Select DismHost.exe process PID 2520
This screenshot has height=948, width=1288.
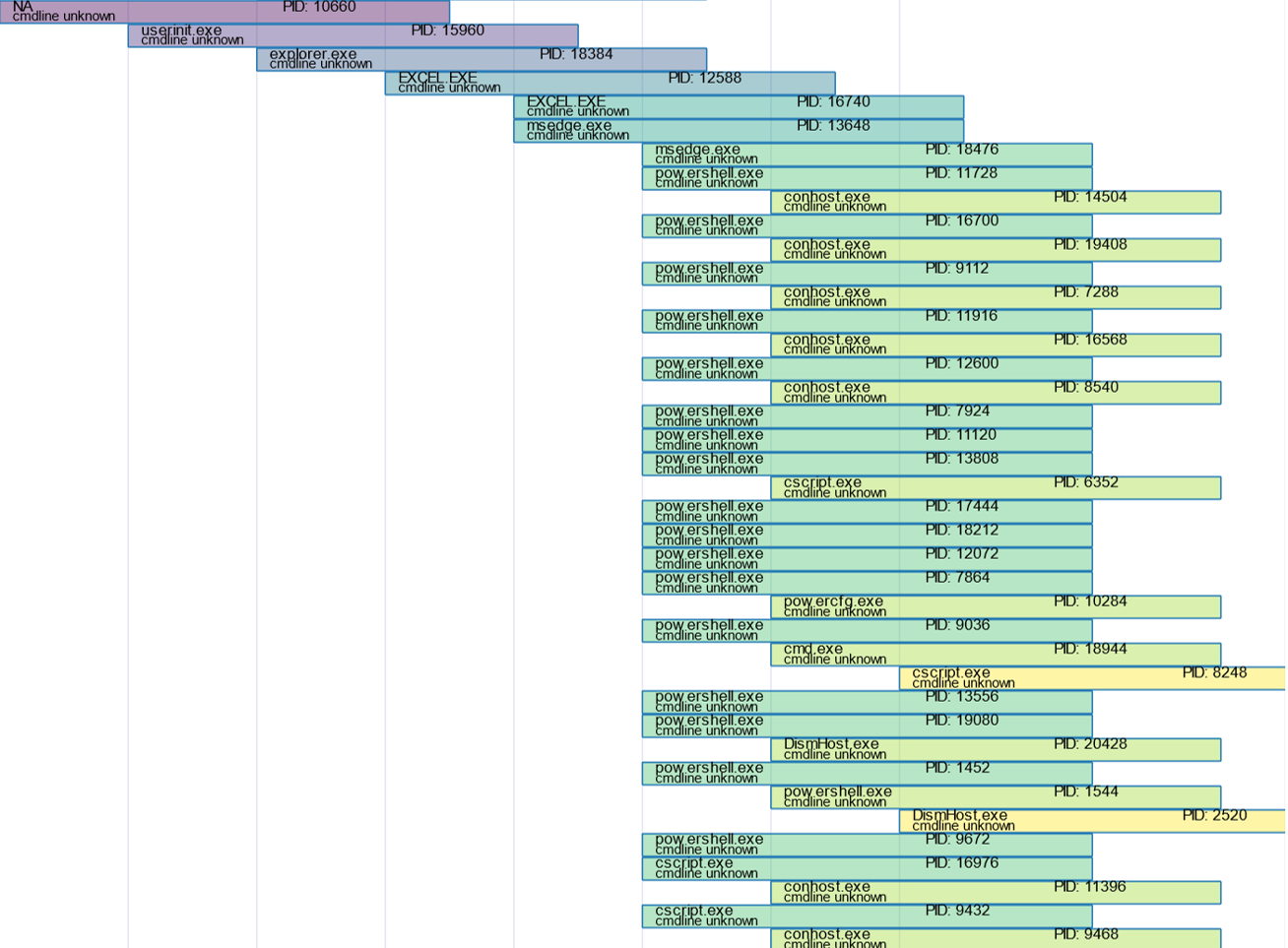[1093, 821]
